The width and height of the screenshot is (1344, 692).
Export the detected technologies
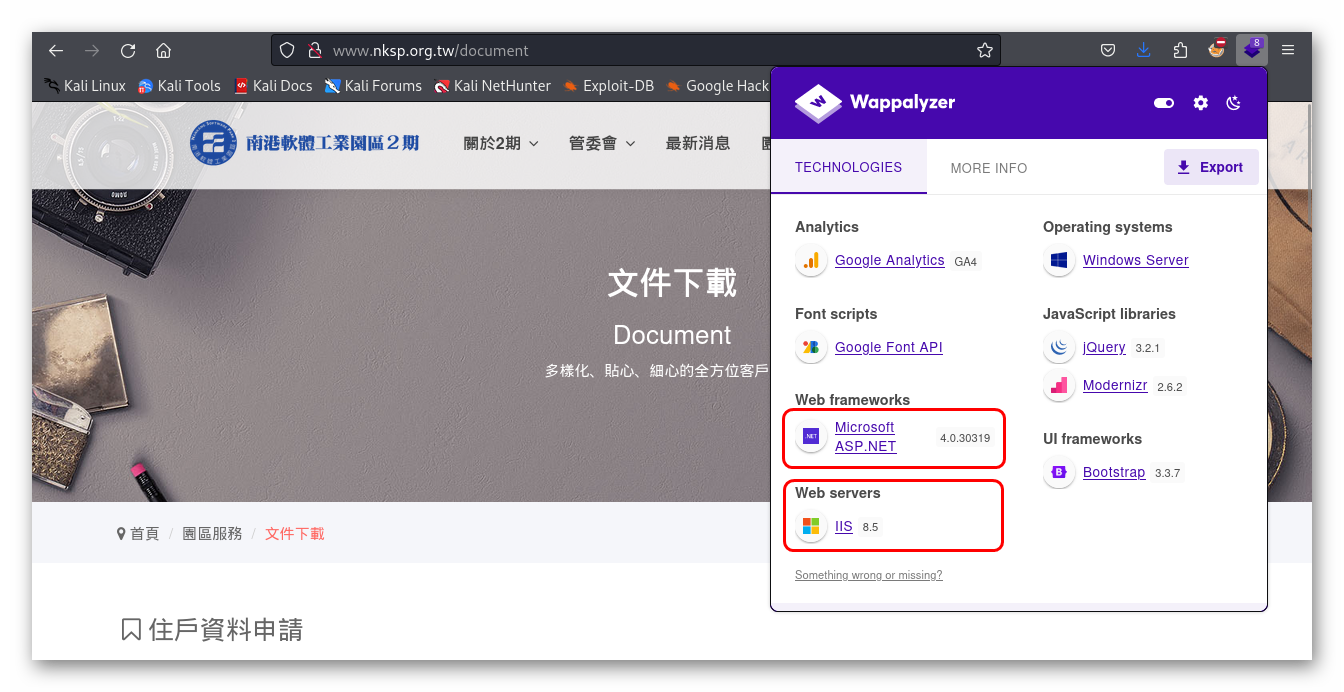pyautogui.click(x=1211, y=167)
